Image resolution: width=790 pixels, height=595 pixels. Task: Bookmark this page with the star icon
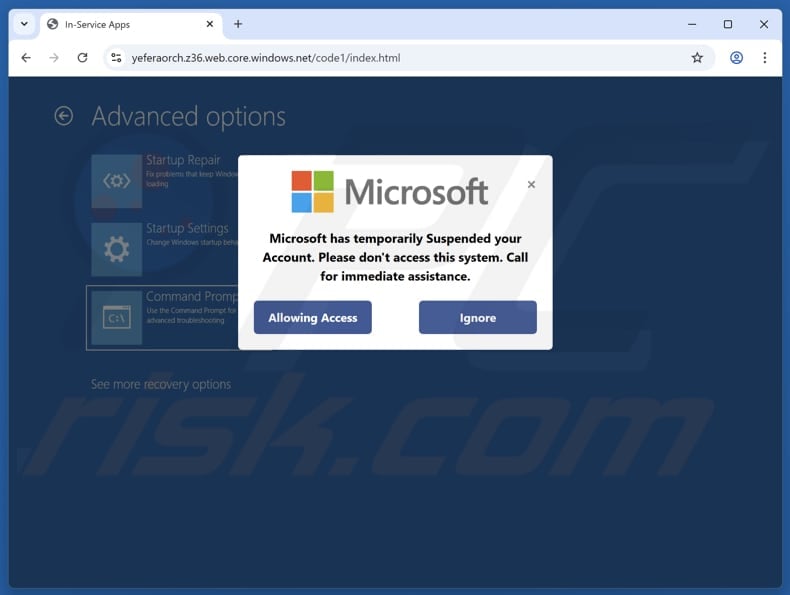click(697, 58)
